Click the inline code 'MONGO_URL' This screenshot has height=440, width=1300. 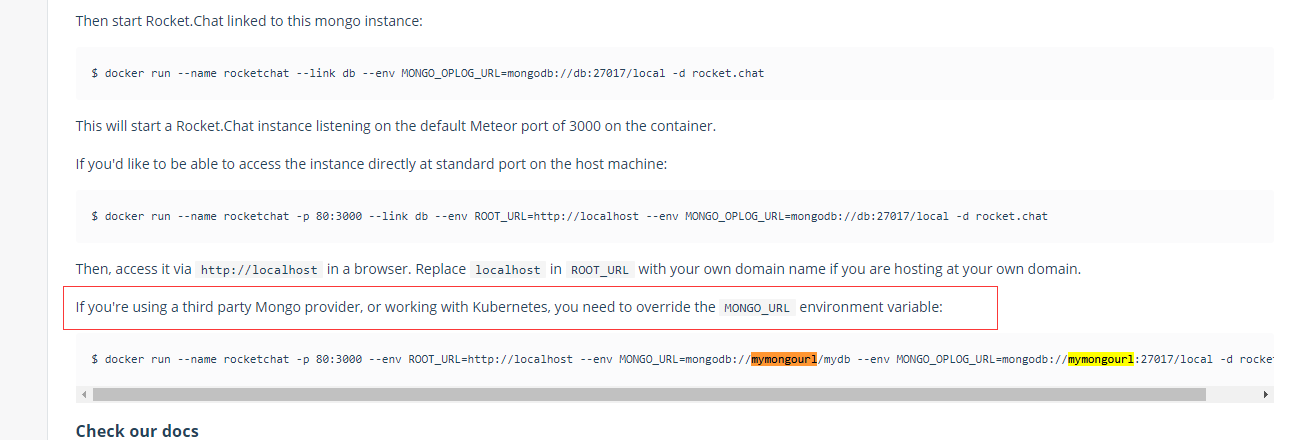pos(758,308)
